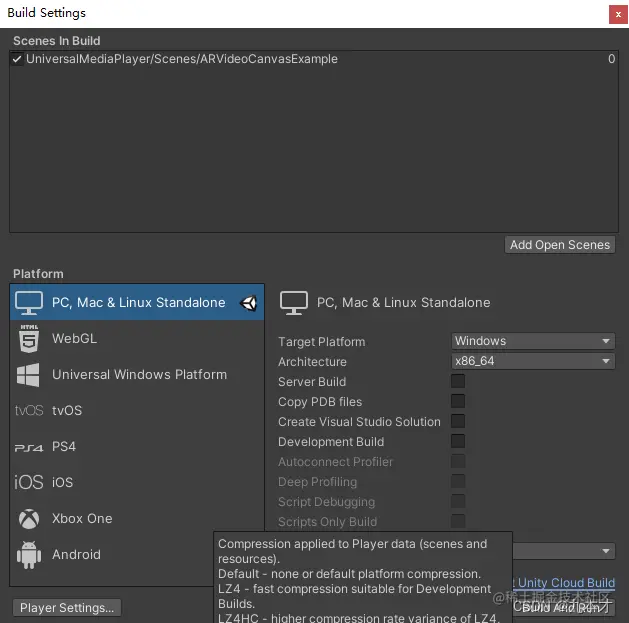Select Universal Windows Platform in the platform list
629x623 pixels.
(137, 375)
